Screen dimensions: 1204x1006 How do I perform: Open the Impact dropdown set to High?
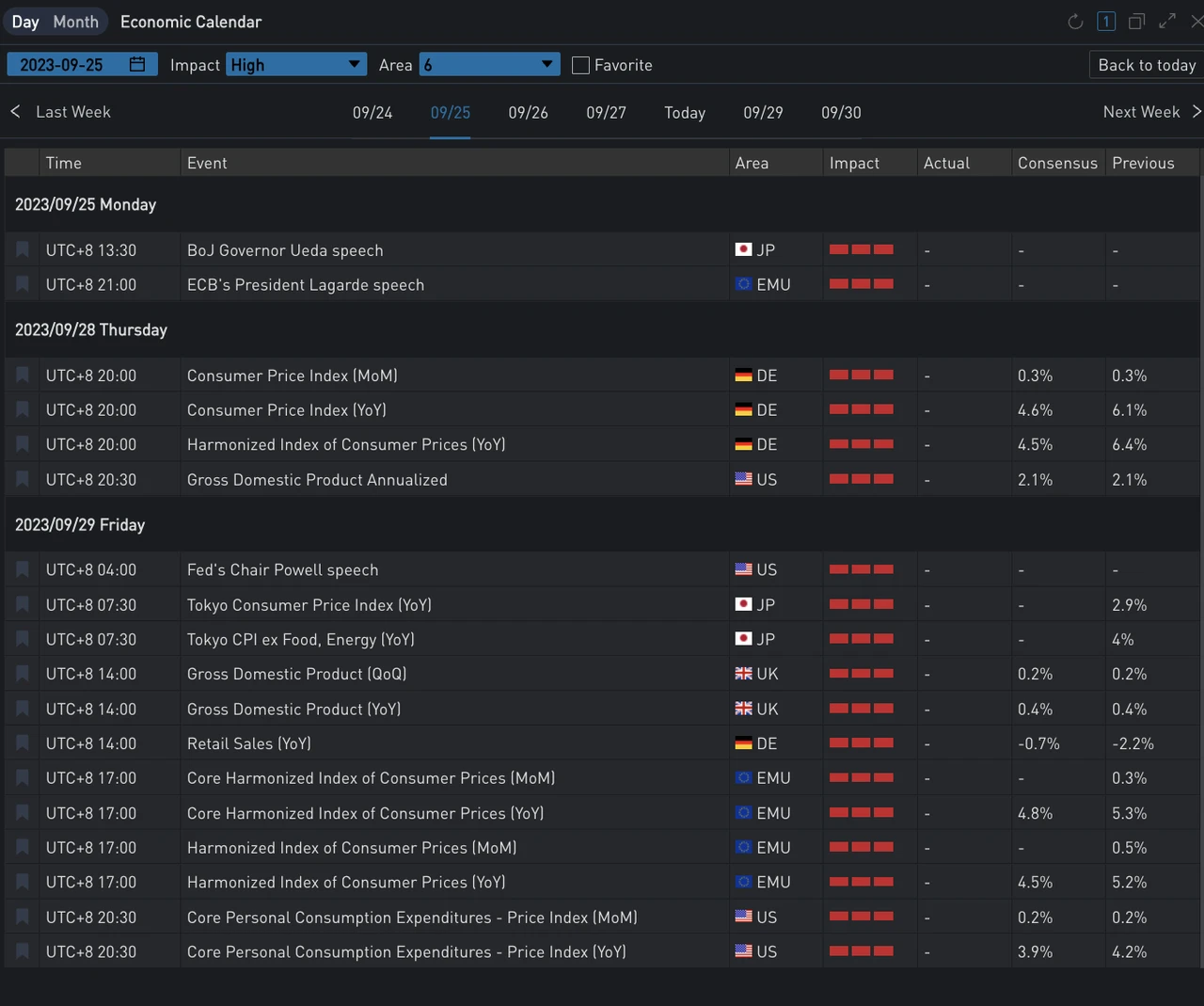tap(295, 65)
